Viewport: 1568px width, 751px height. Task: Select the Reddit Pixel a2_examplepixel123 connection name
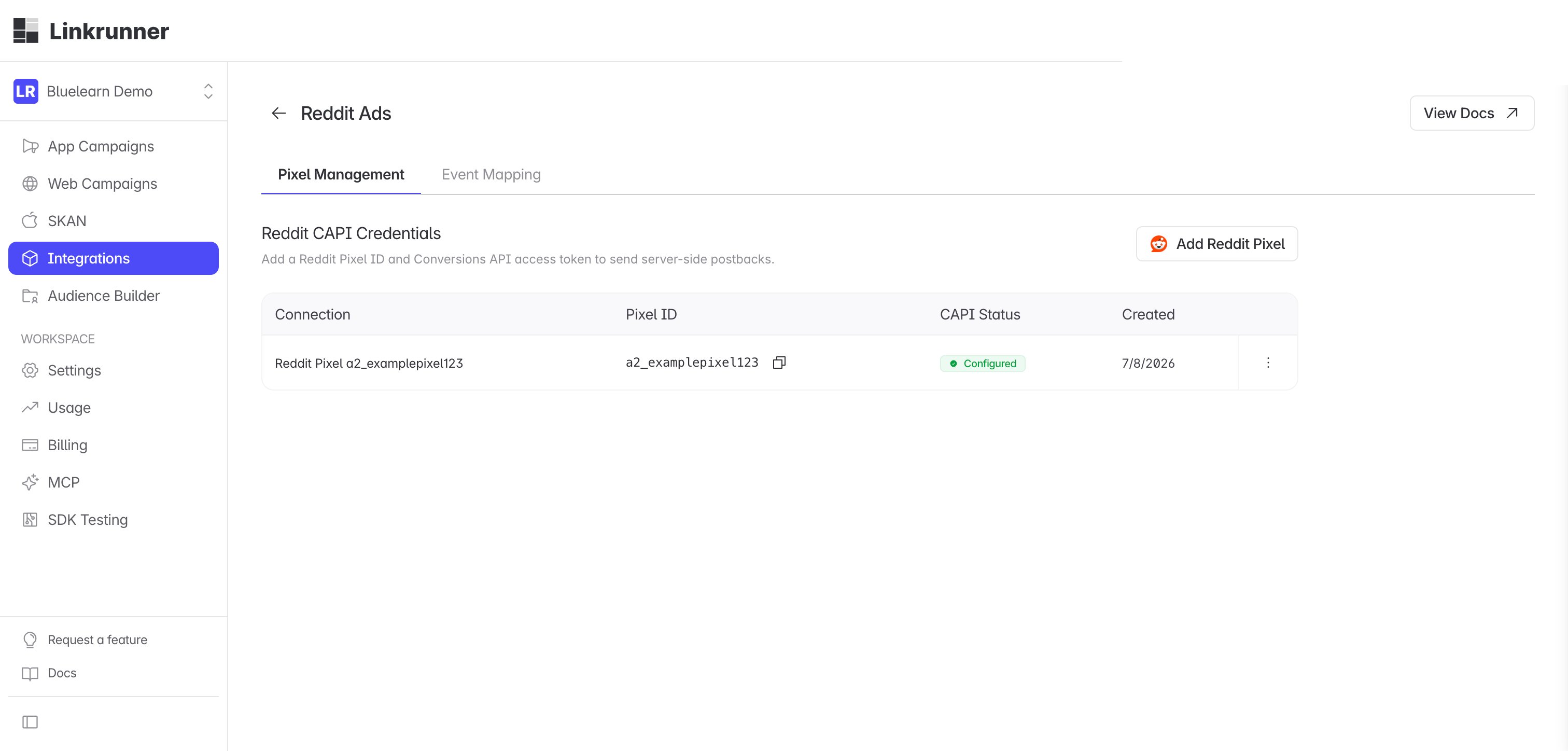pos(369,363)
